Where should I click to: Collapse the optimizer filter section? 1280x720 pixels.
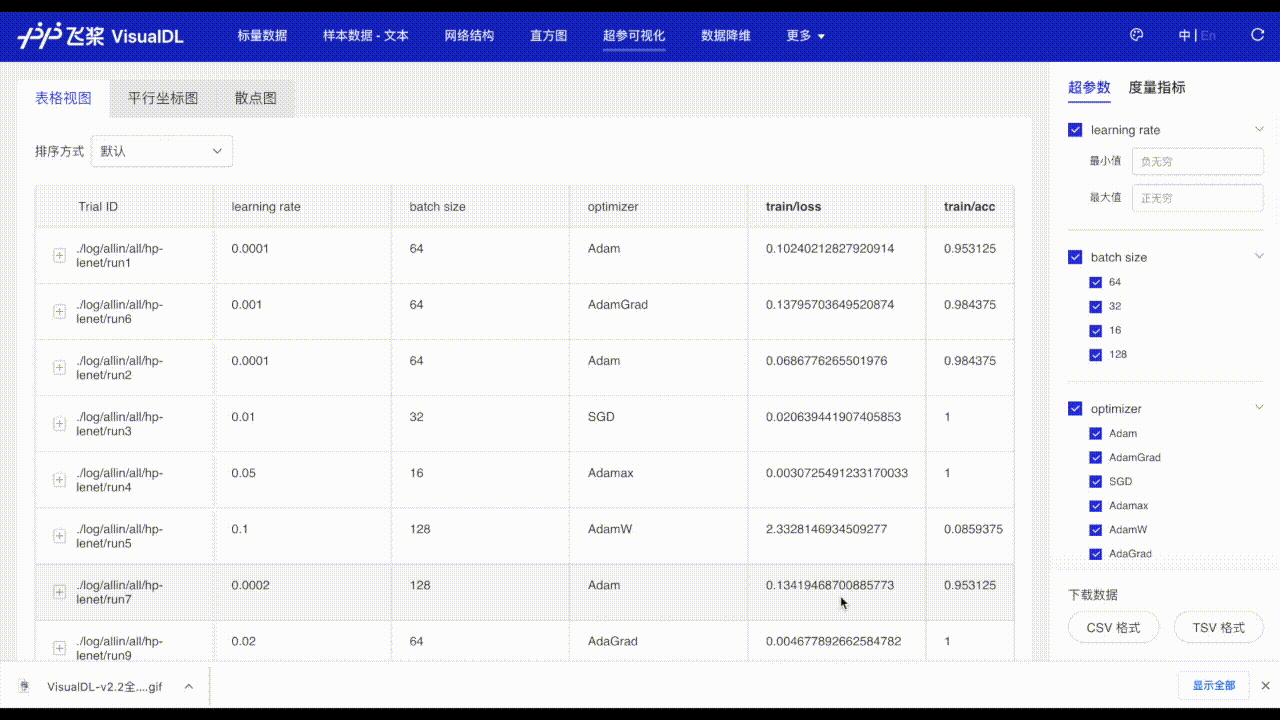(1259, 408)
